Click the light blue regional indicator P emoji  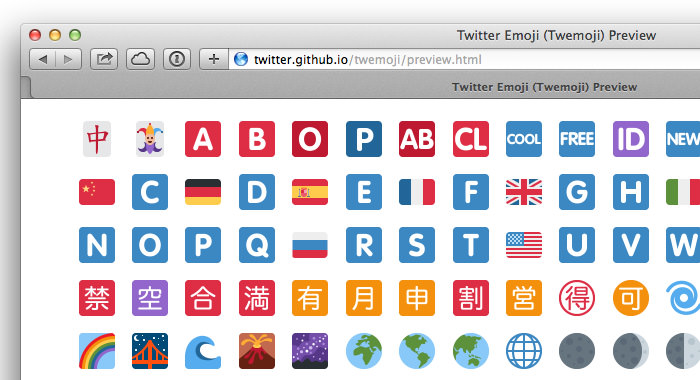click(x=203, y=245)
